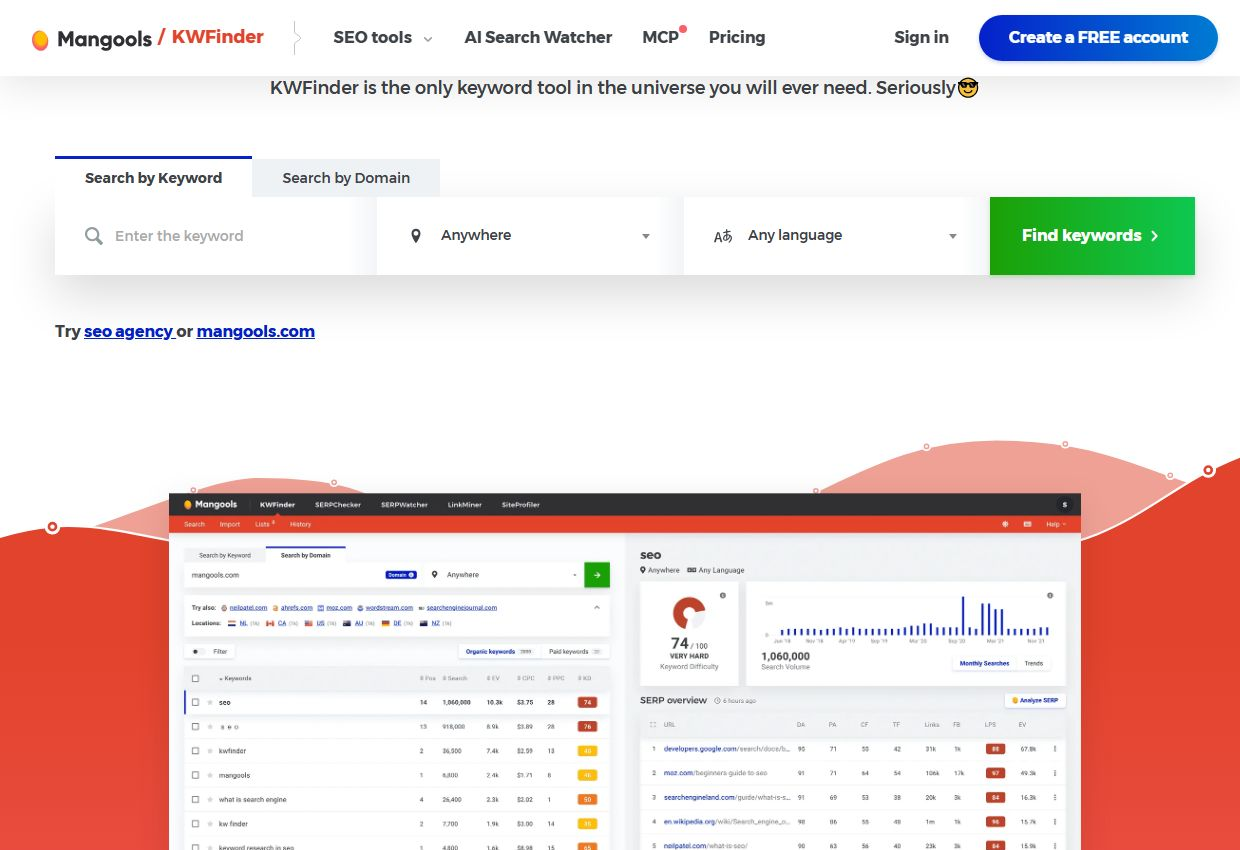Select the main Search by Domain tab
This screenshot has height=850, width=1240.
(x=346, y=178)
